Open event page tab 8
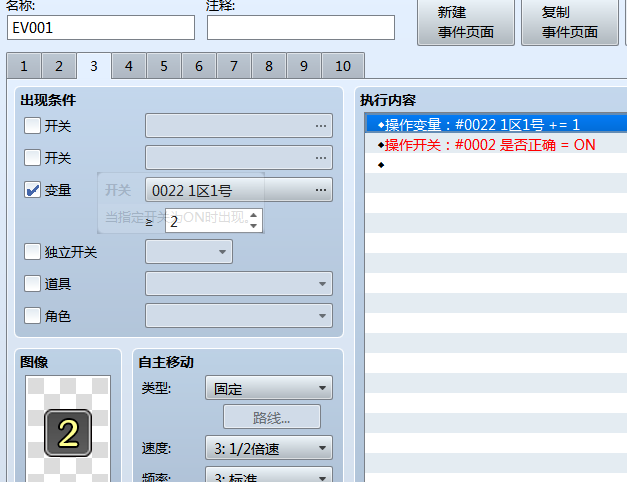This screenshot has width=627, height=482. point(269,66)
